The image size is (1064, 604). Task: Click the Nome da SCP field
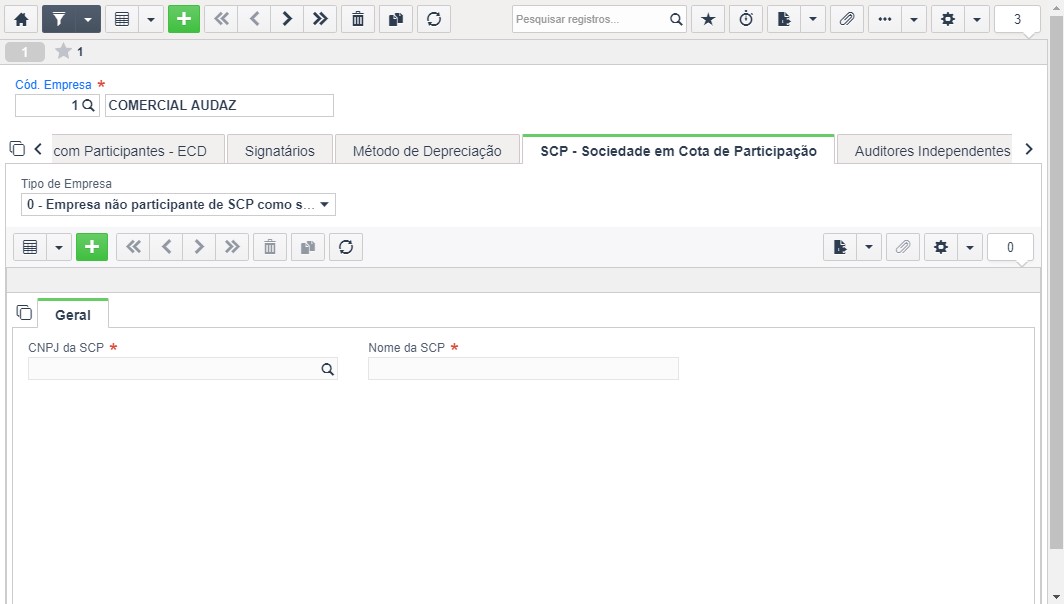click(x=523, y=369)
